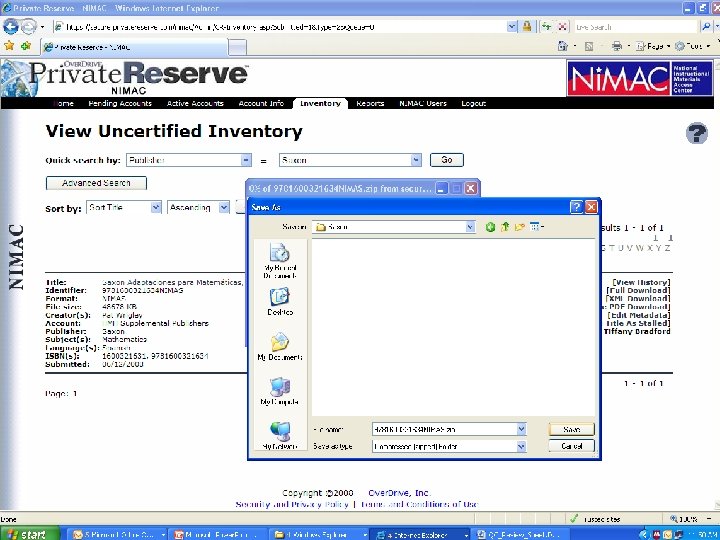Click the IE Back navigation arrow
This screenshot has height=540, width=720.
click(10, 27)
